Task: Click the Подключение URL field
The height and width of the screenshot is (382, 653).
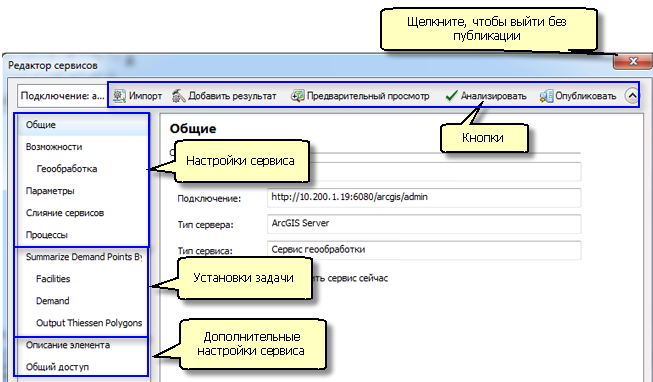Action: [424, 197]
